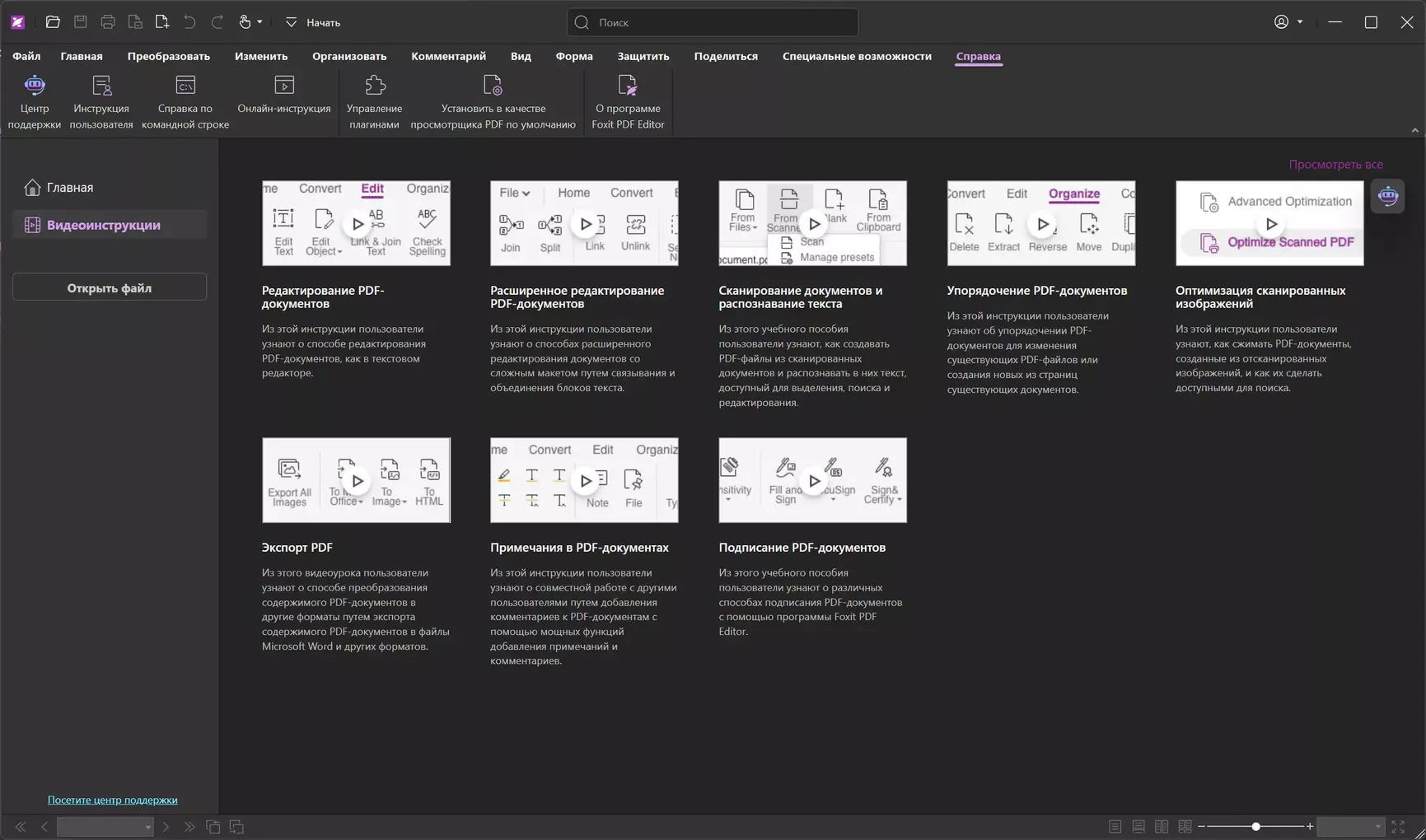
Task: Open the Support Center (Центр поддержки) robot icon
Action: (35, 86)
